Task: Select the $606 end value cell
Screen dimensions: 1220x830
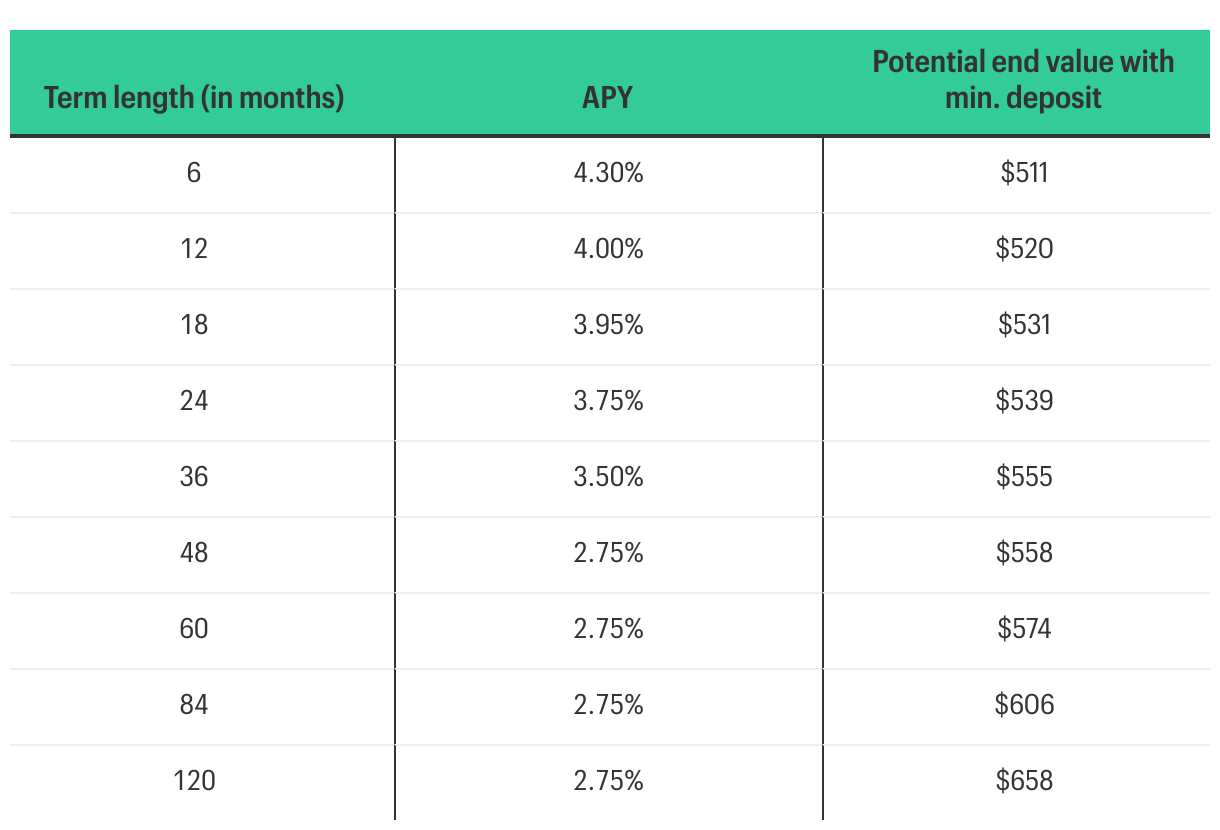Action: coord(1024,704)
